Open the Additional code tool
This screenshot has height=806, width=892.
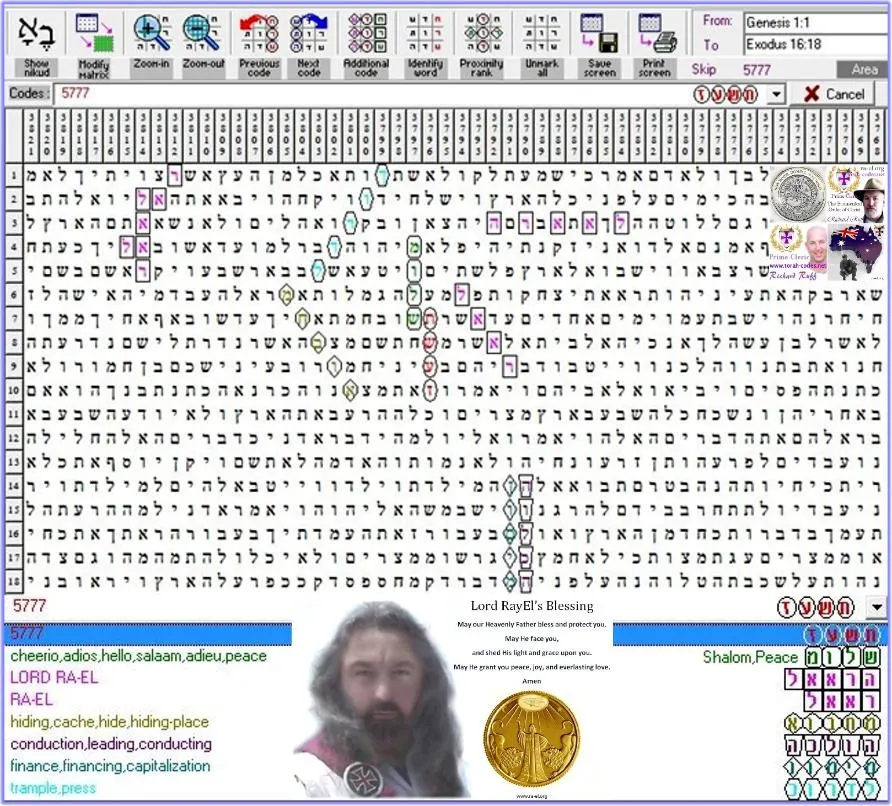(366, 34)
